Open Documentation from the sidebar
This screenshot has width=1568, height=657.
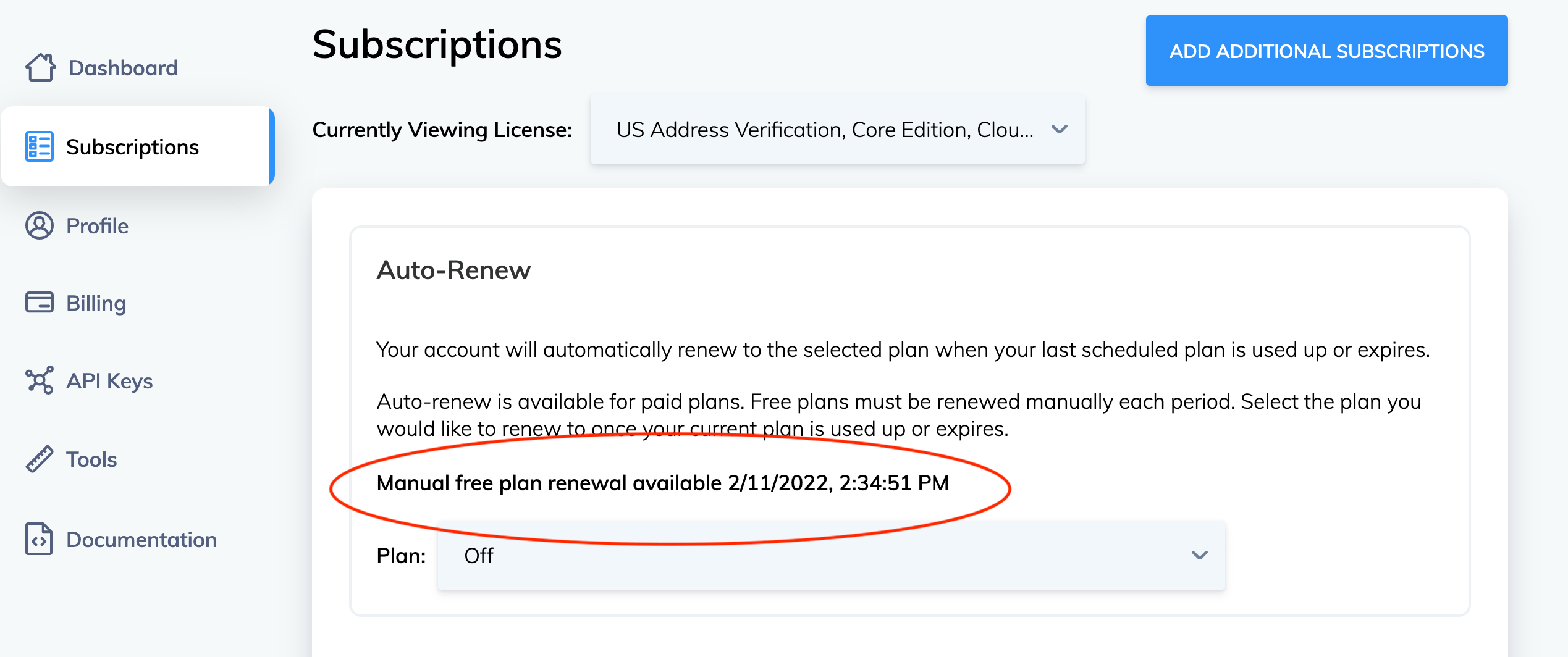pos(141,540)
